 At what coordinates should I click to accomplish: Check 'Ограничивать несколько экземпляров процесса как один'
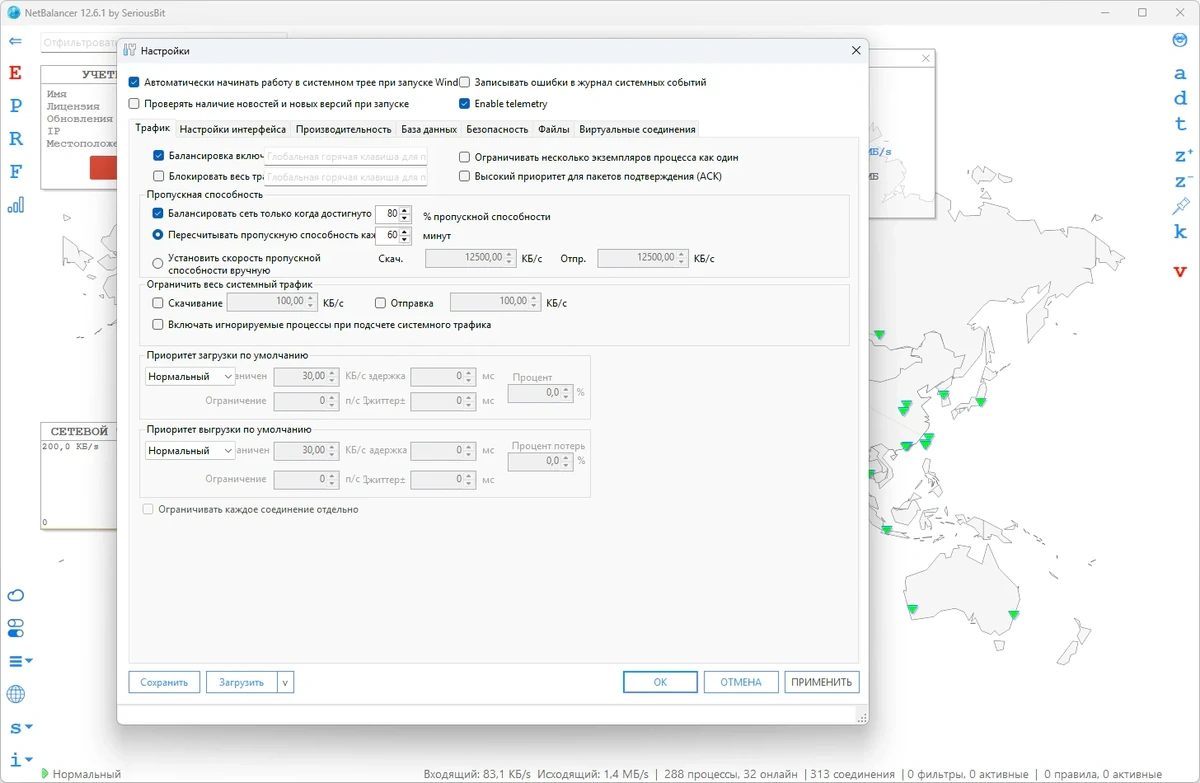tap(464, 157)
